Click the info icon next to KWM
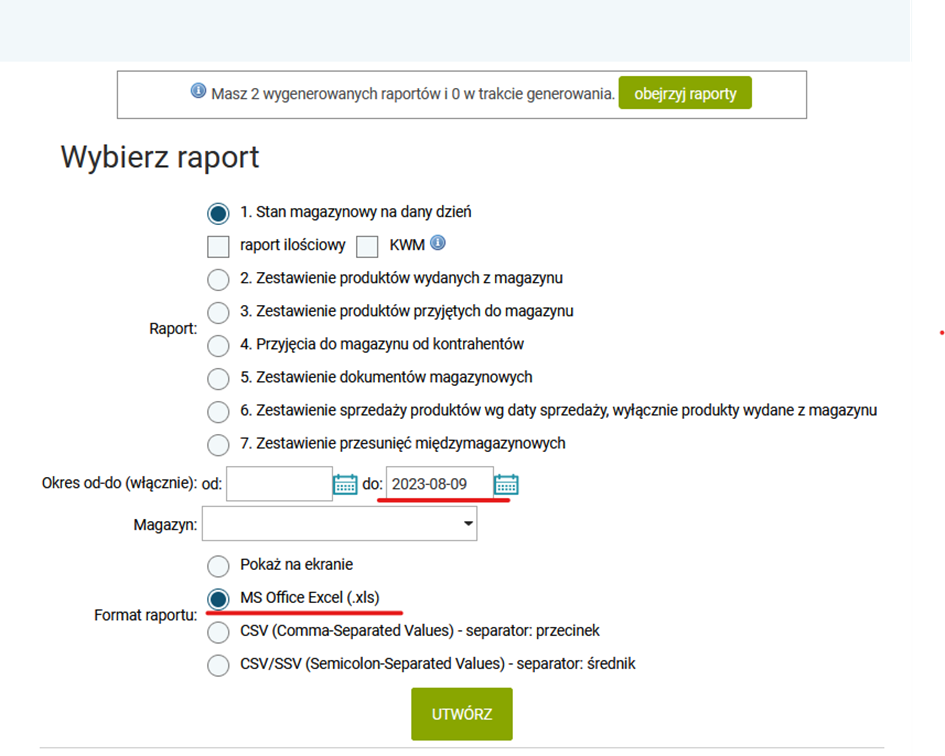This screenshot has height=756, width=945. pyautogui.click(x=438, y=243)
